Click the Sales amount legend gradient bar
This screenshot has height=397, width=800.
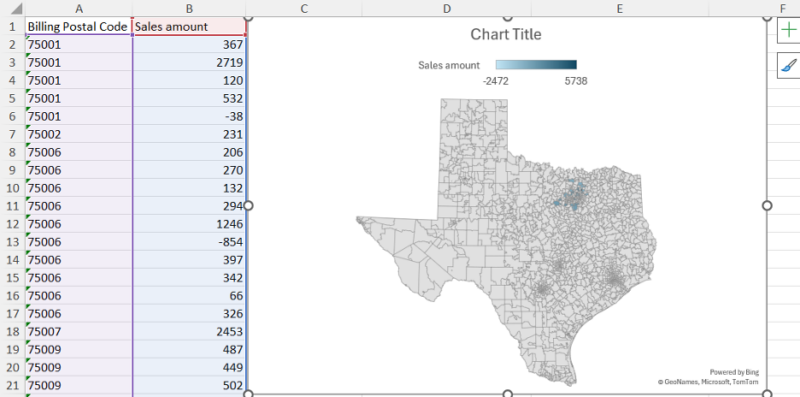coord(536,65)
